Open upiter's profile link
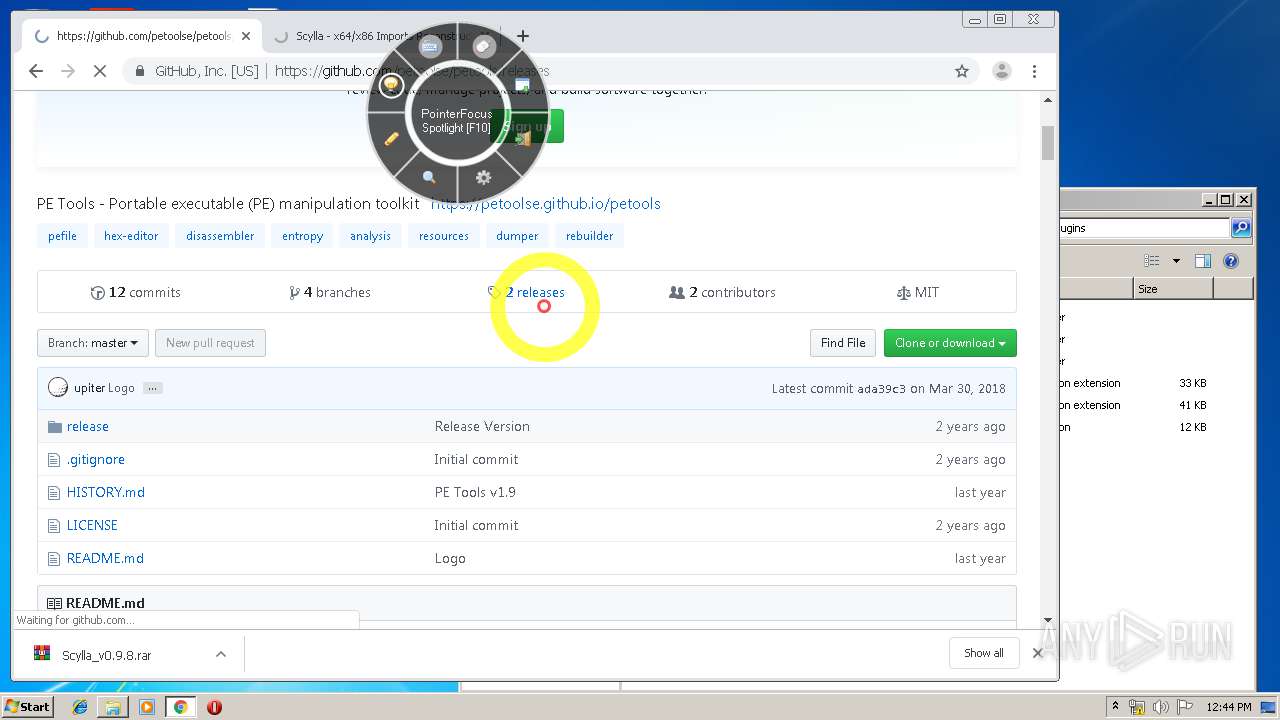Image resolution: width=1280 pixels, height=720 pixels. [x=89, y=388]
